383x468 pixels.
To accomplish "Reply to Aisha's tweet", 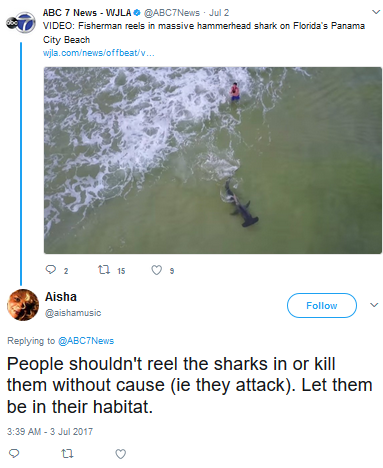I will [x=14, y=453].
